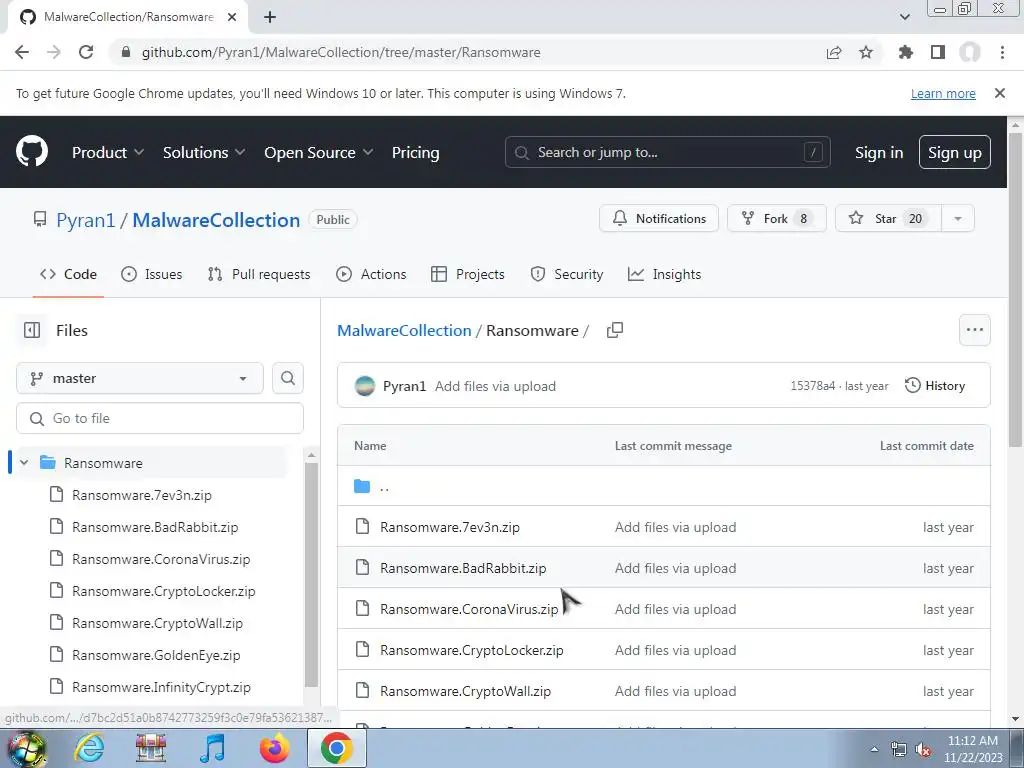Open MalwareCollection repository title link
1024x768 pixels.
point(216,220)
